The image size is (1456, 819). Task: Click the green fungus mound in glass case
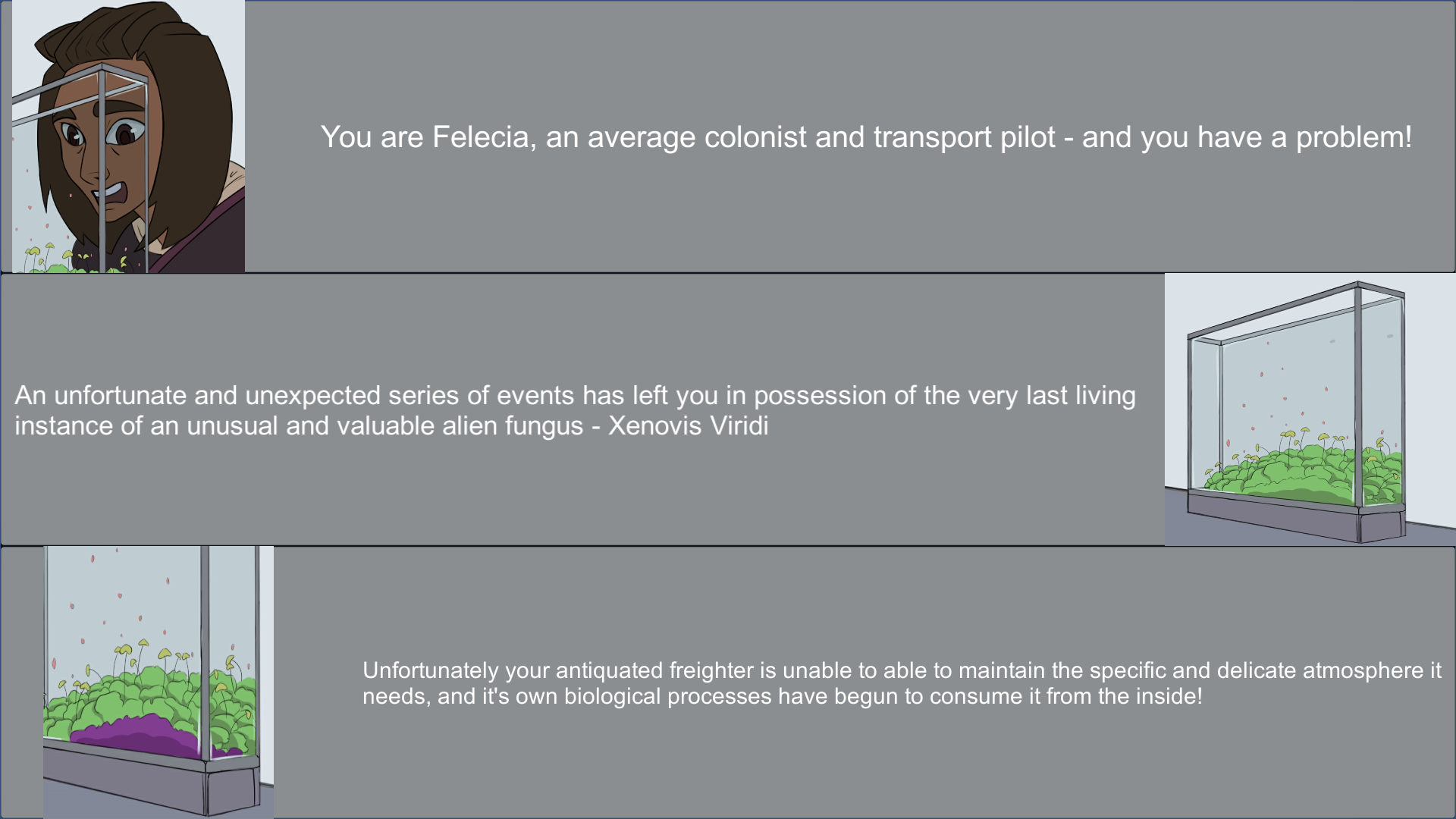point(1301,474)
